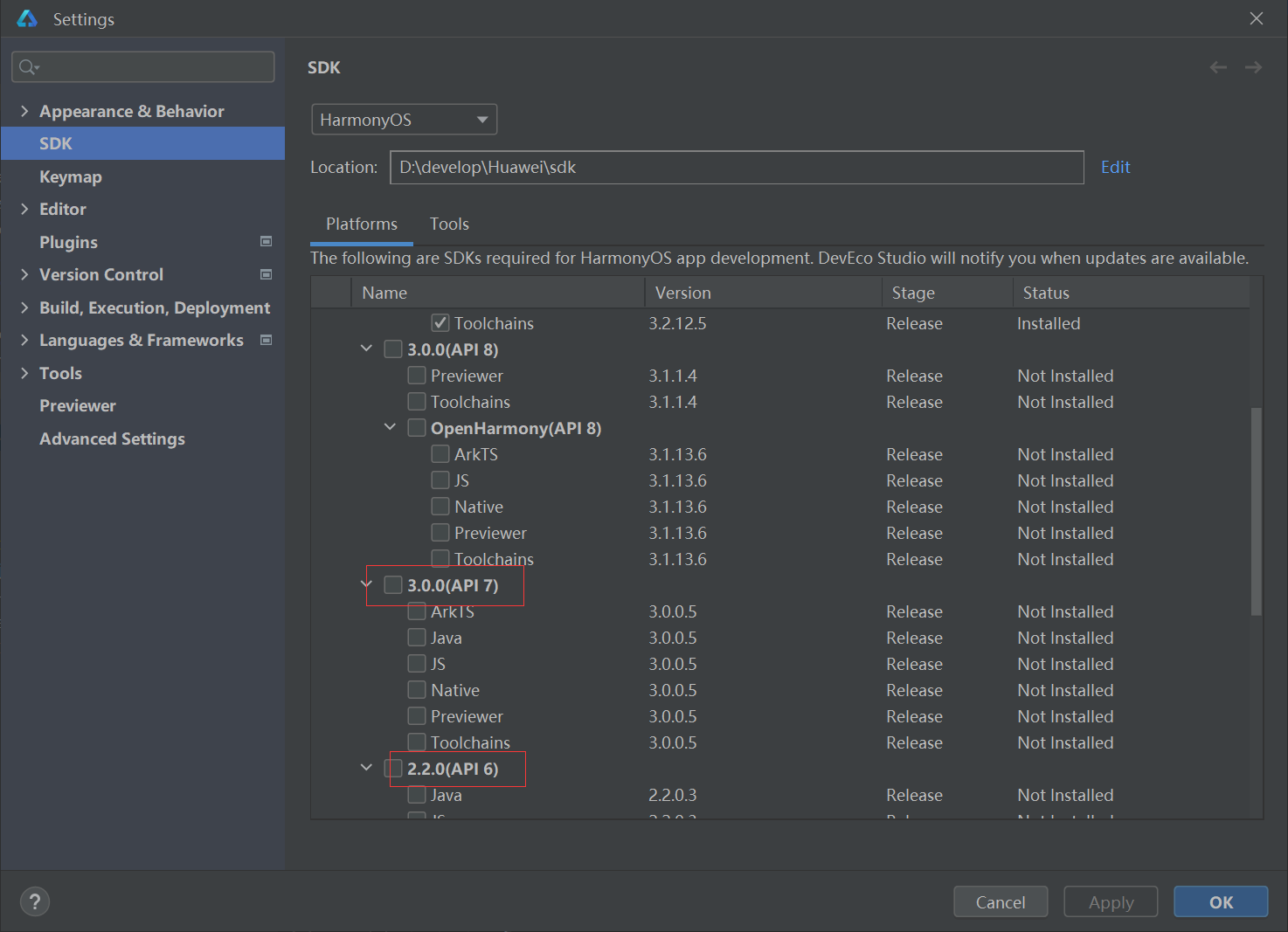Click the Status column header

1131,293
